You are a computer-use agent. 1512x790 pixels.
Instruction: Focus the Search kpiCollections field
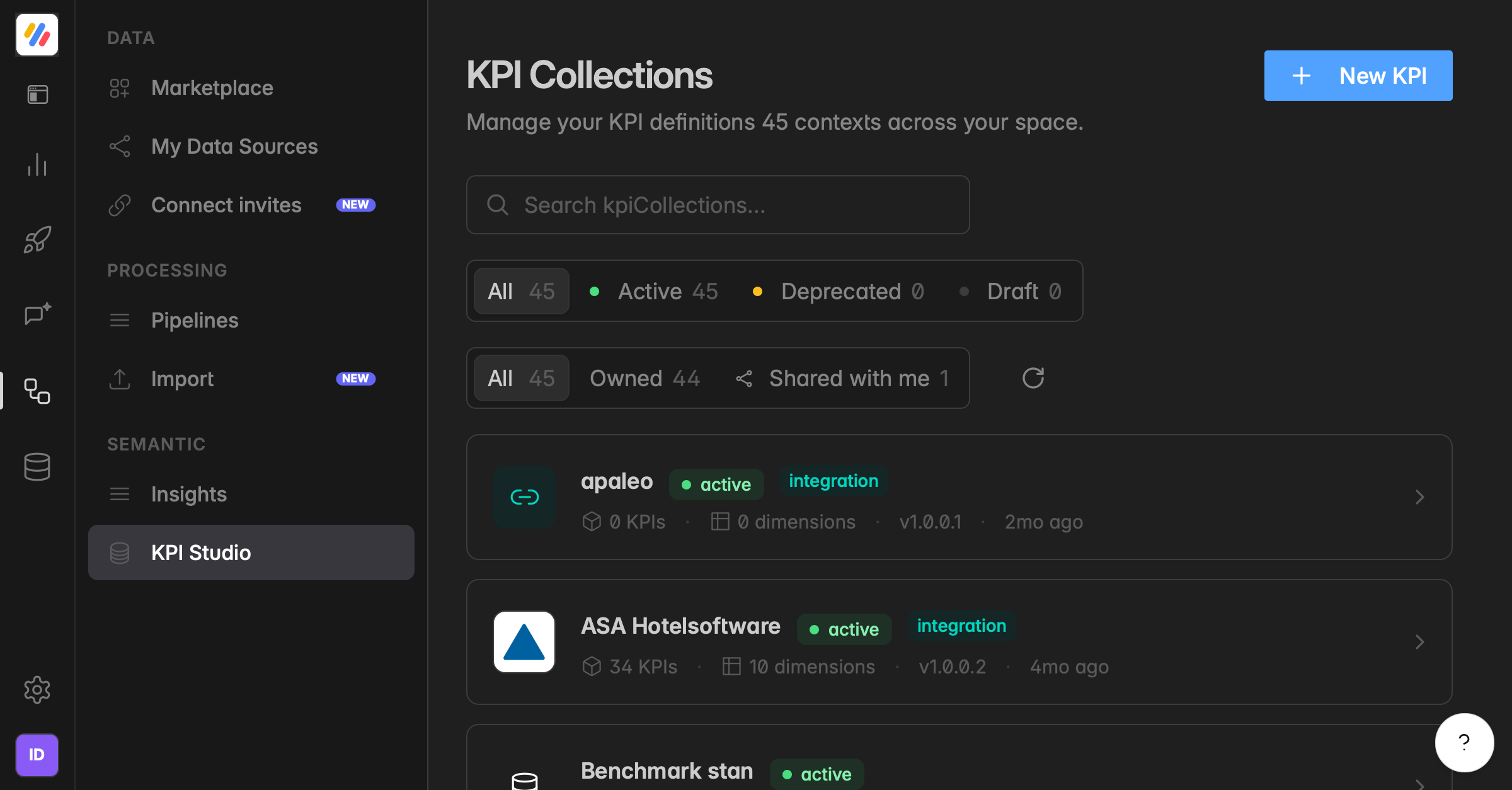pos(718,205)
